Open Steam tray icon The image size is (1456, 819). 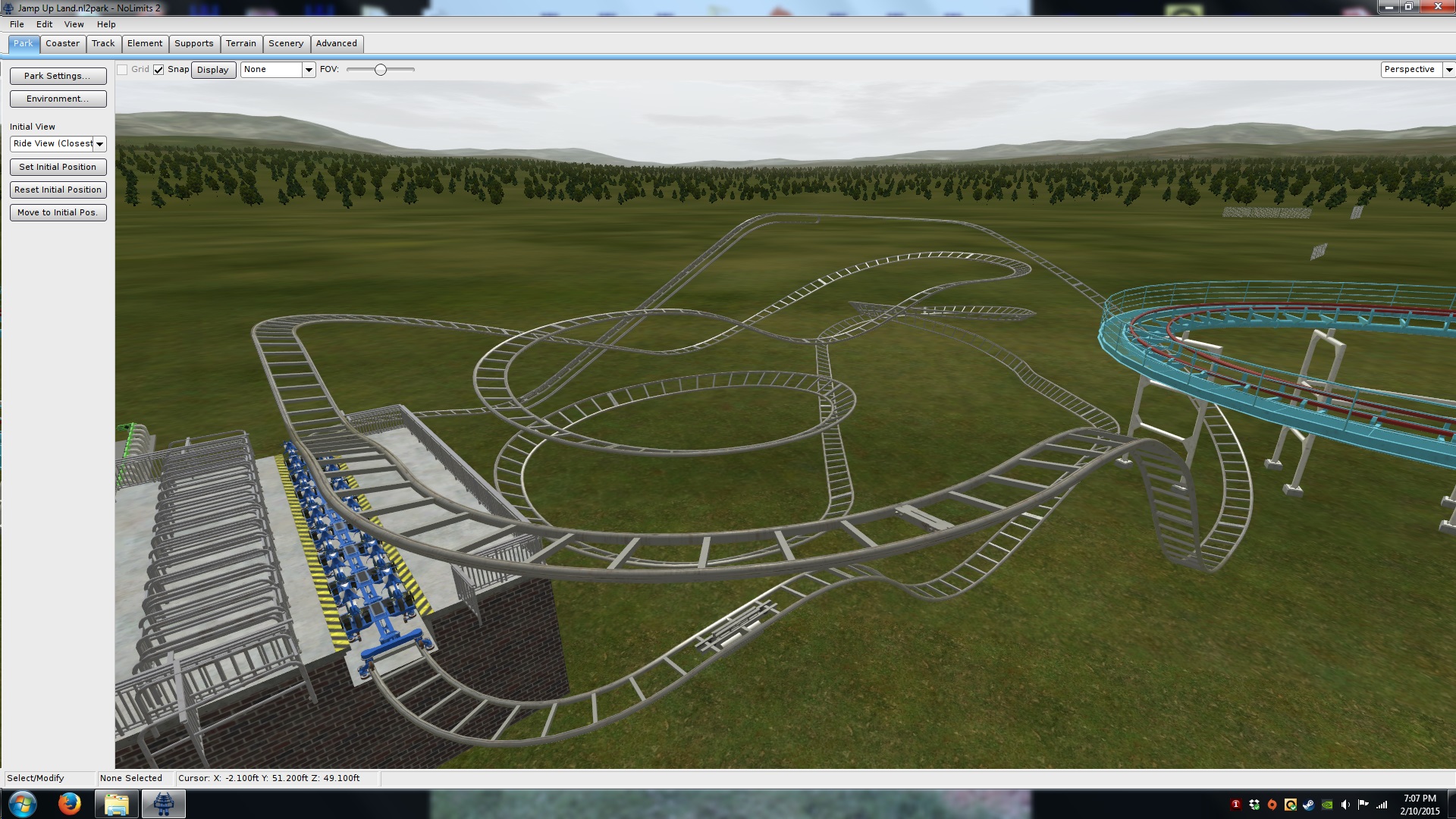tap(1309, 805)
